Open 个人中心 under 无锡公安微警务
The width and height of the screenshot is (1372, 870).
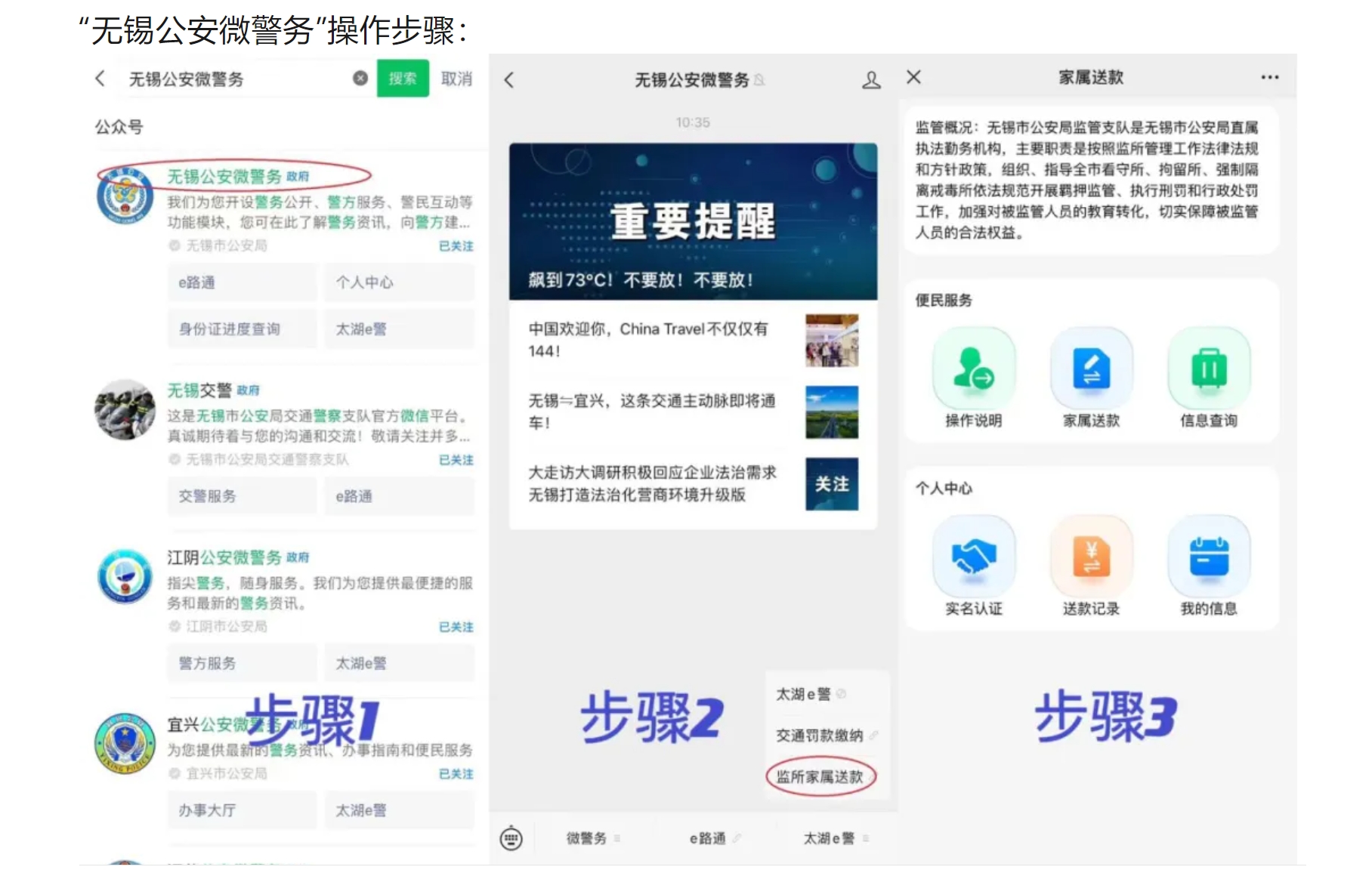point(400,282)
